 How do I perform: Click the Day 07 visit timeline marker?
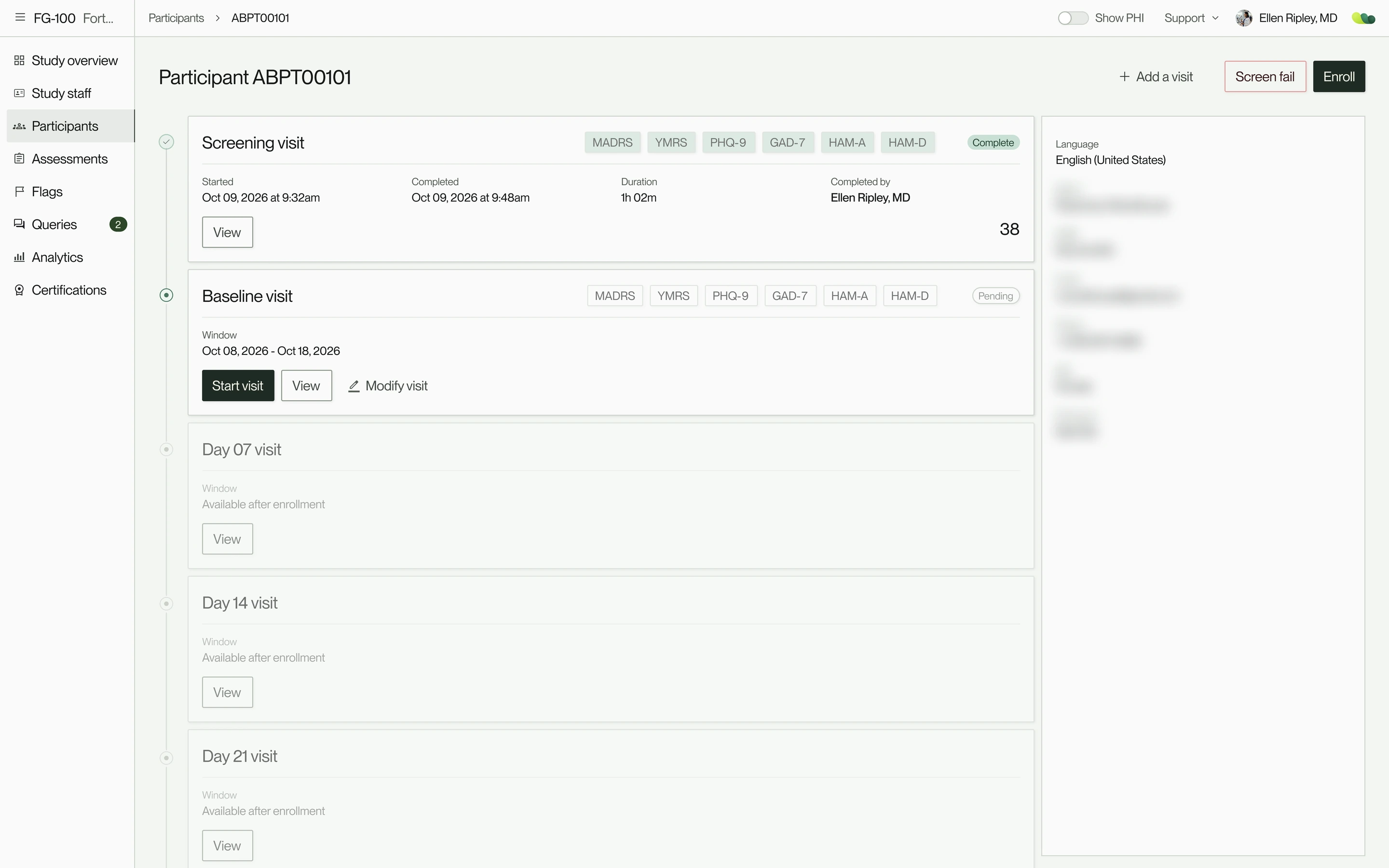click(x=166, y=449)
